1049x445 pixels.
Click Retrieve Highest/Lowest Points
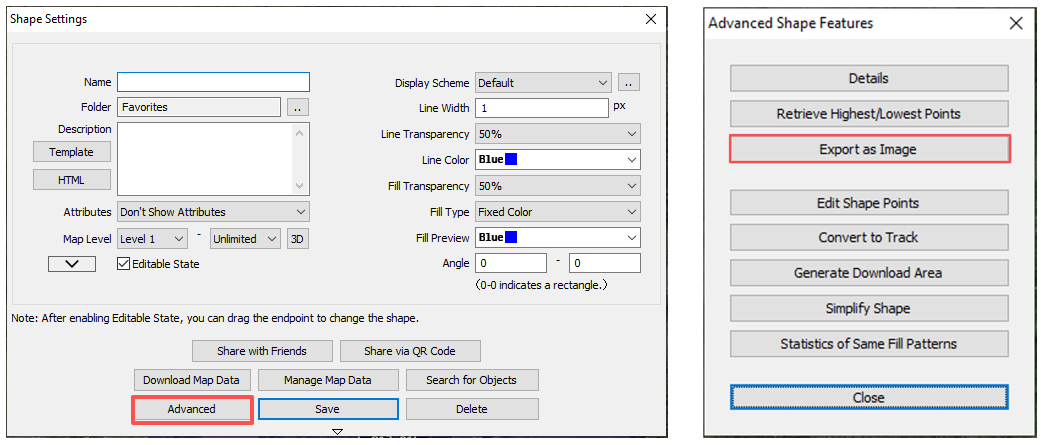[x=868, y=114]
